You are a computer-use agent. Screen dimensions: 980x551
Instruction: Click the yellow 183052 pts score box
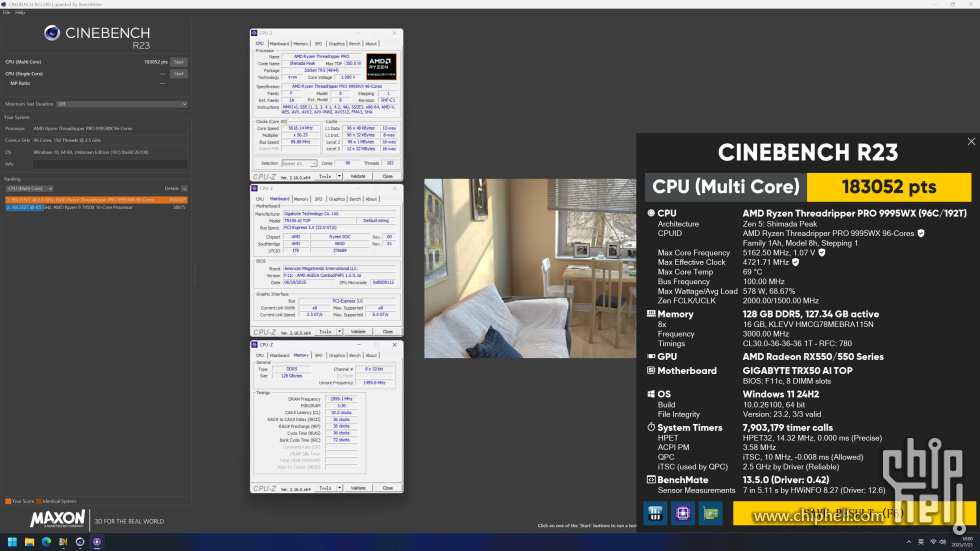coord(889,187)
